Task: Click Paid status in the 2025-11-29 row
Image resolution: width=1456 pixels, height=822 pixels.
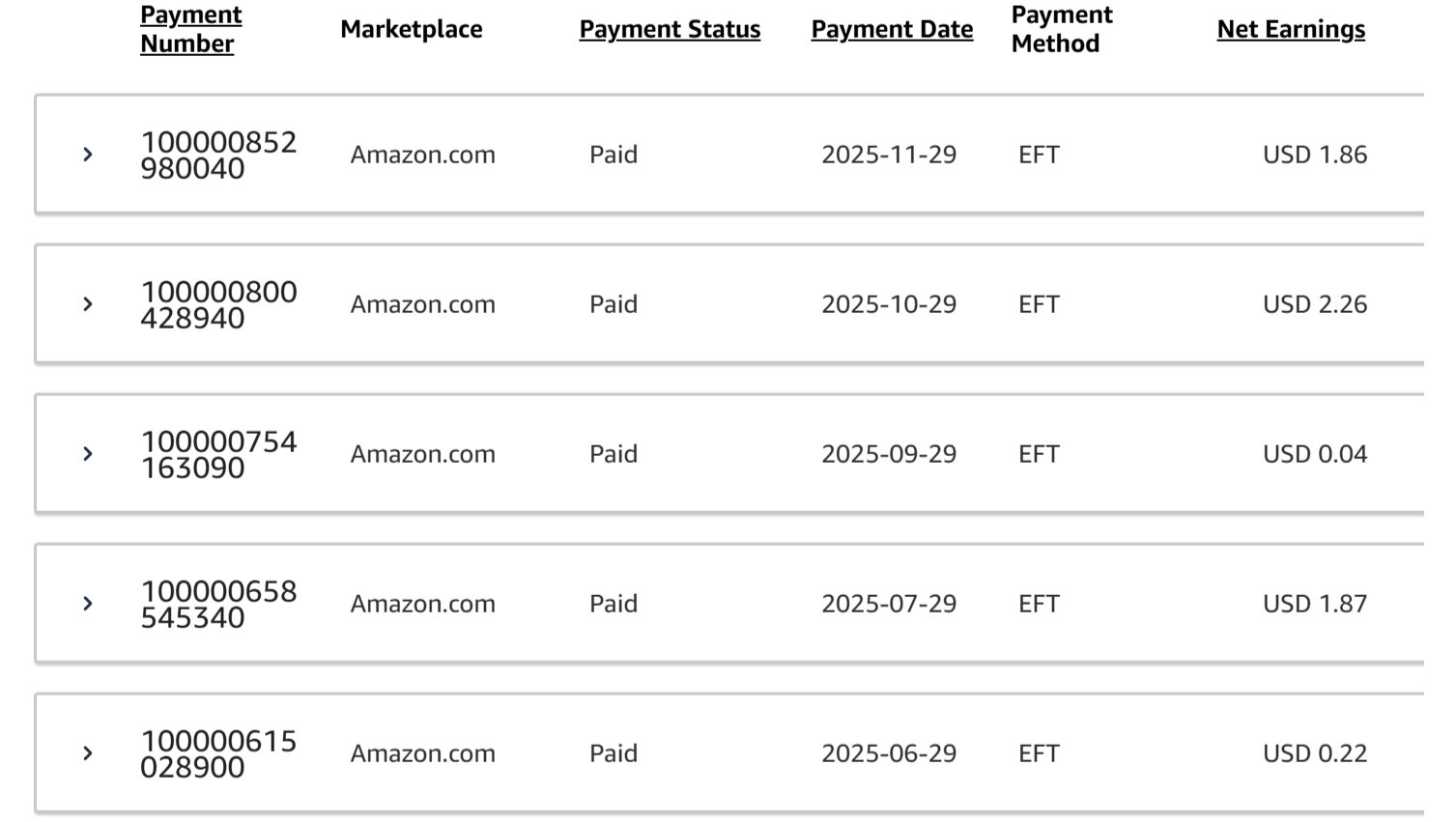Action: [614, 155]
